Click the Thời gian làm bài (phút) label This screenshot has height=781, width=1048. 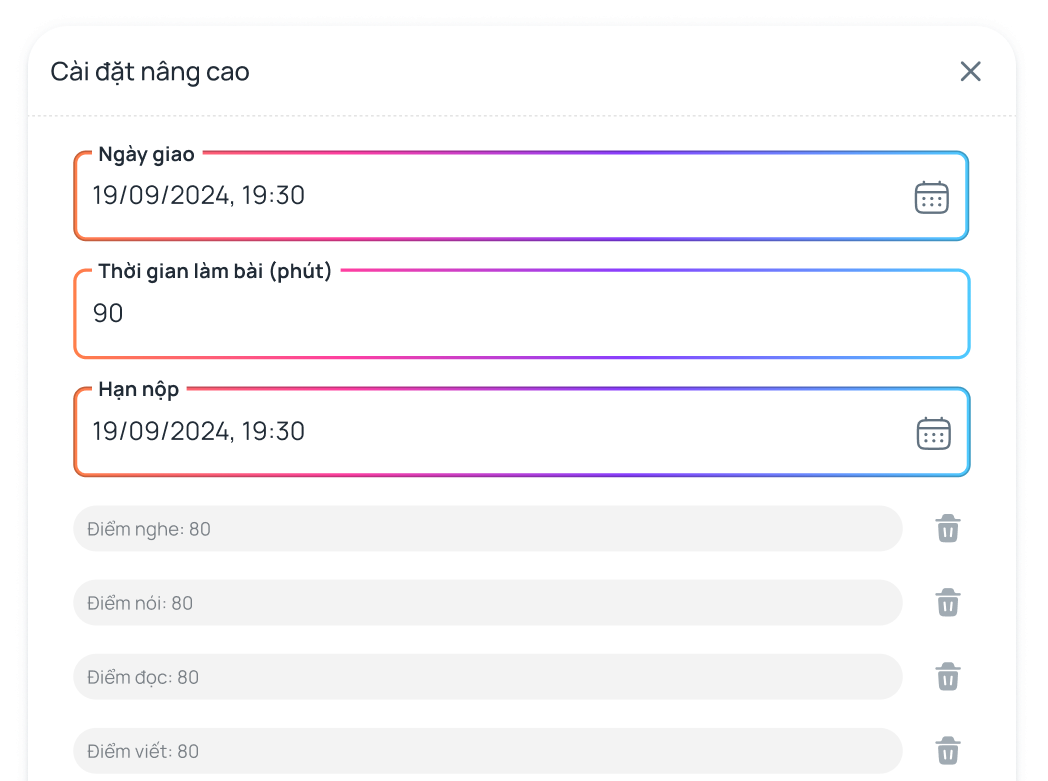pyautogui.click(x=214, y=271)
